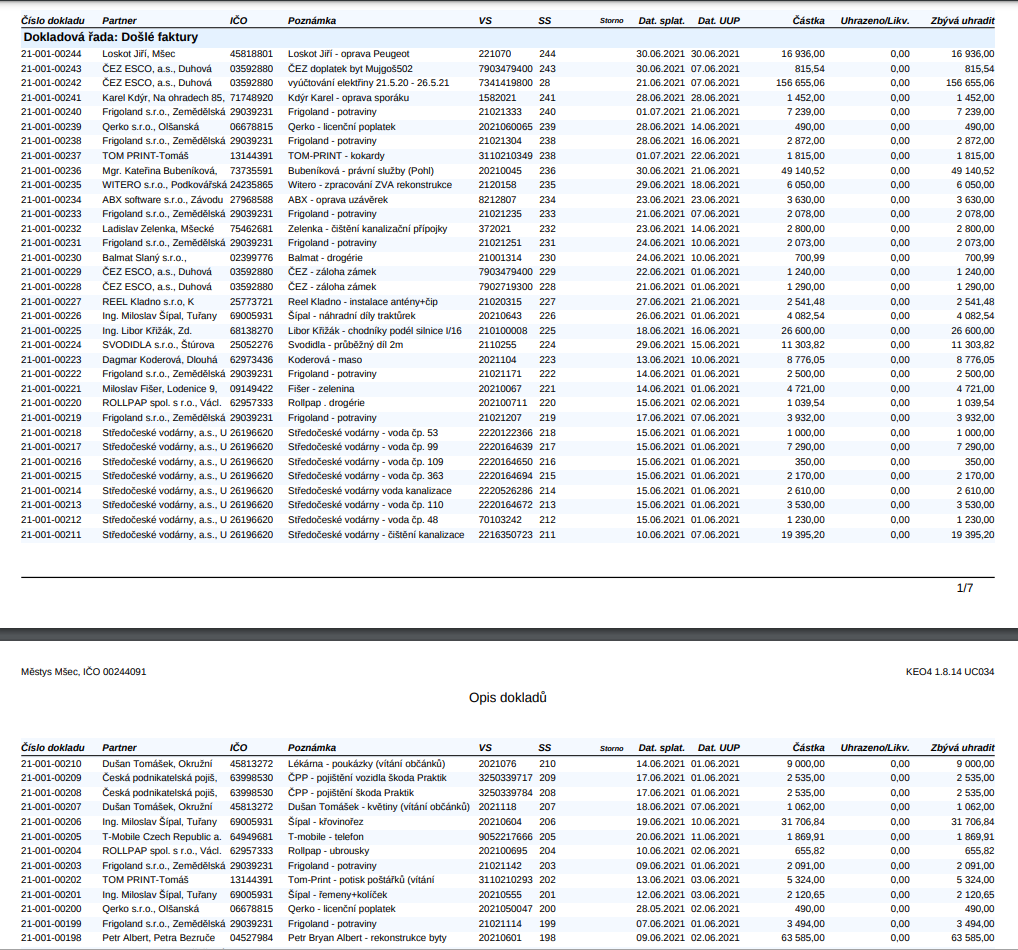Select document number 21-001-00198

(51, 938)
